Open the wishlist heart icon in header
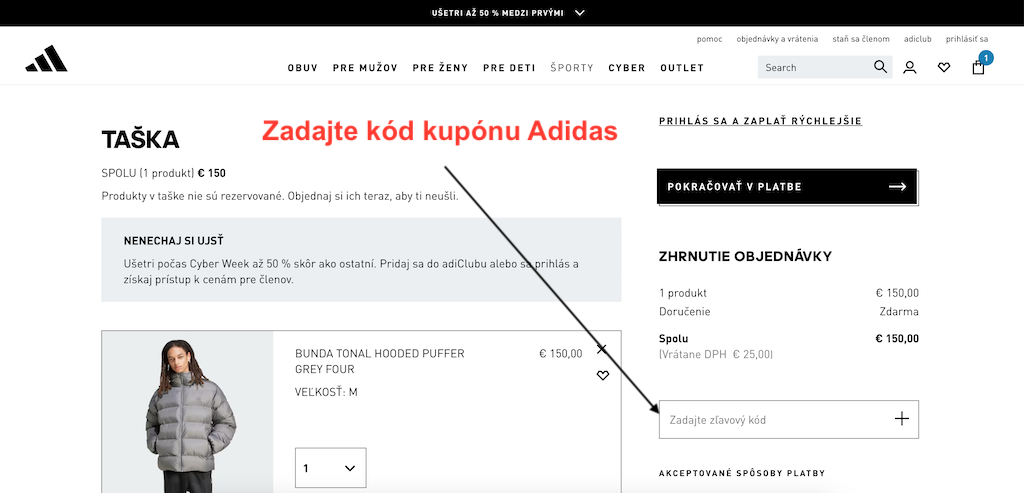Image resolution: width=1024 pixels, height=493 pixels. (x=944, y=67)
